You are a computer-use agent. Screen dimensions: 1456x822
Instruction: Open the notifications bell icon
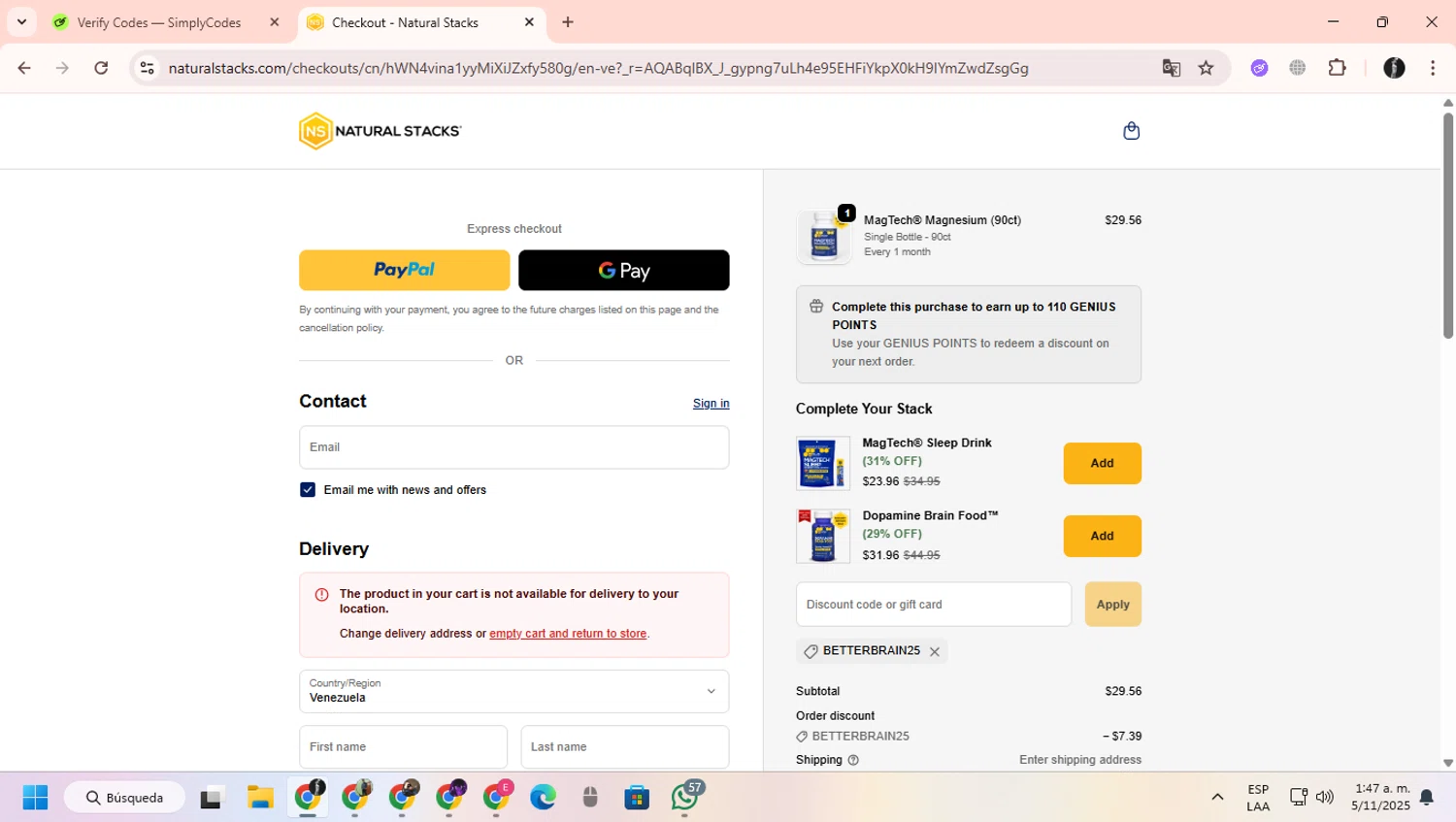(x=1426, y=798)
